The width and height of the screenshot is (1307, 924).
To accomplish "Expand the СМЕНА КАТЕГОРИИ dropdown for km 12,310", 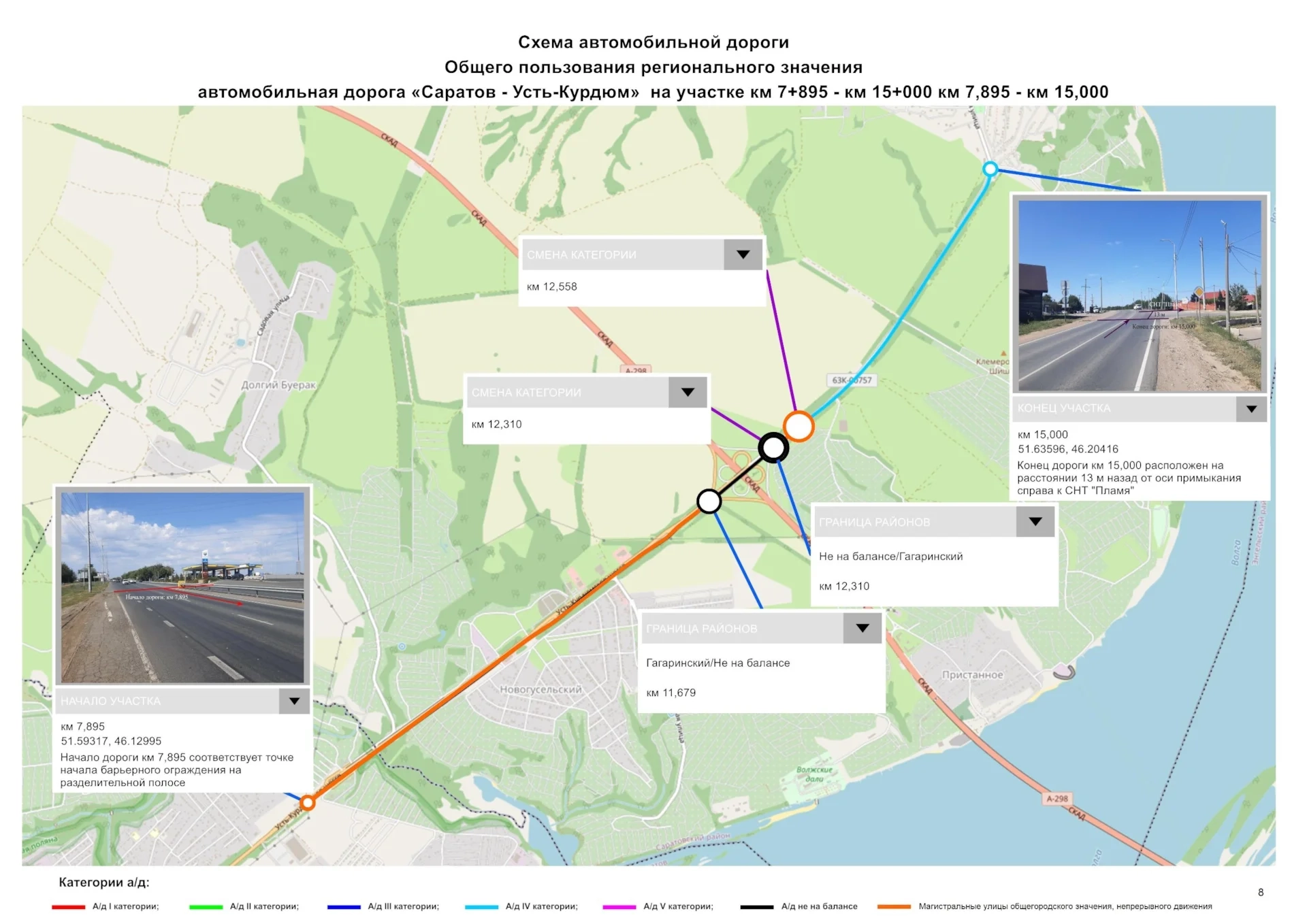I will point(688,393).
